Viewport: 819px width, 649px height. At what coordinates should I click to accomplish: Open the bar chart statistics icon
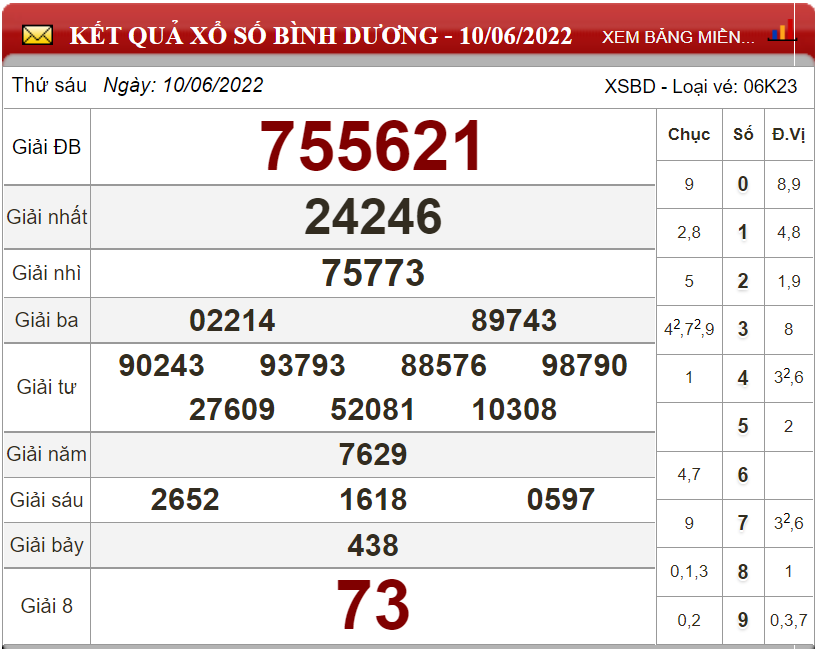click(782, 31)
